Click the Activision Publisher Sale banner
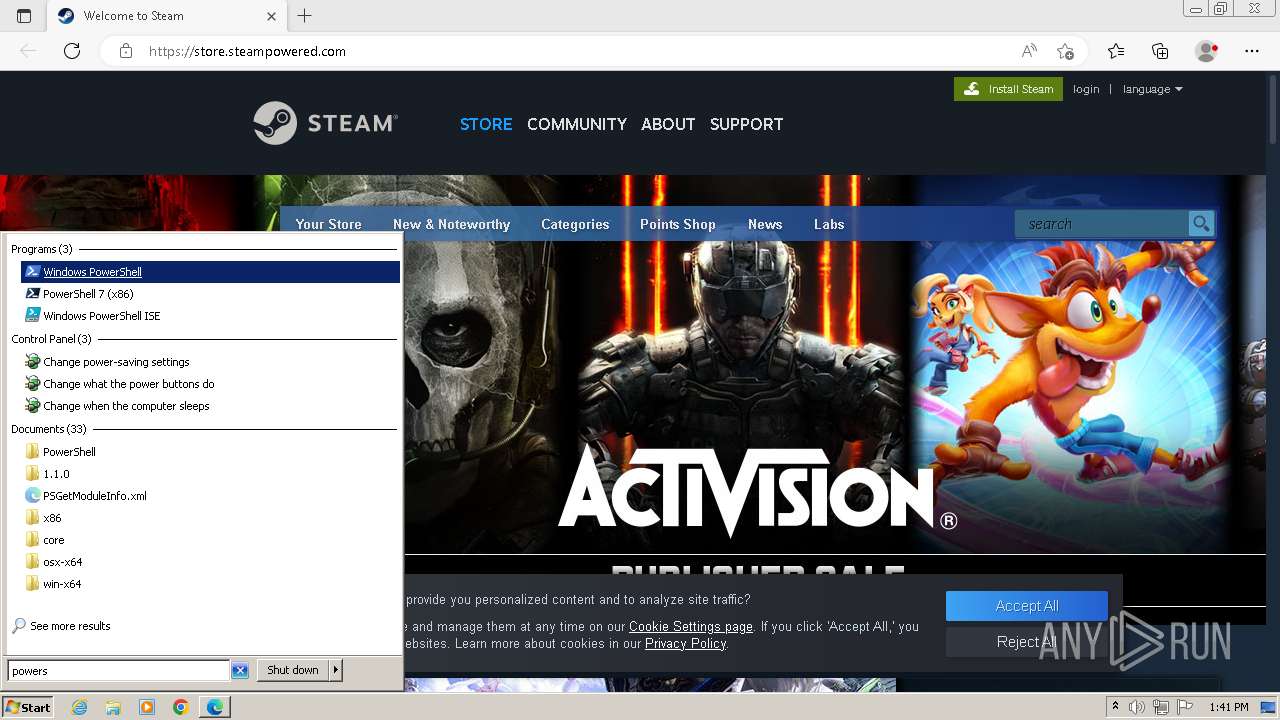The width and height of the screenshot is (1280, 720). pyautogui.click(x=757, y=400)
